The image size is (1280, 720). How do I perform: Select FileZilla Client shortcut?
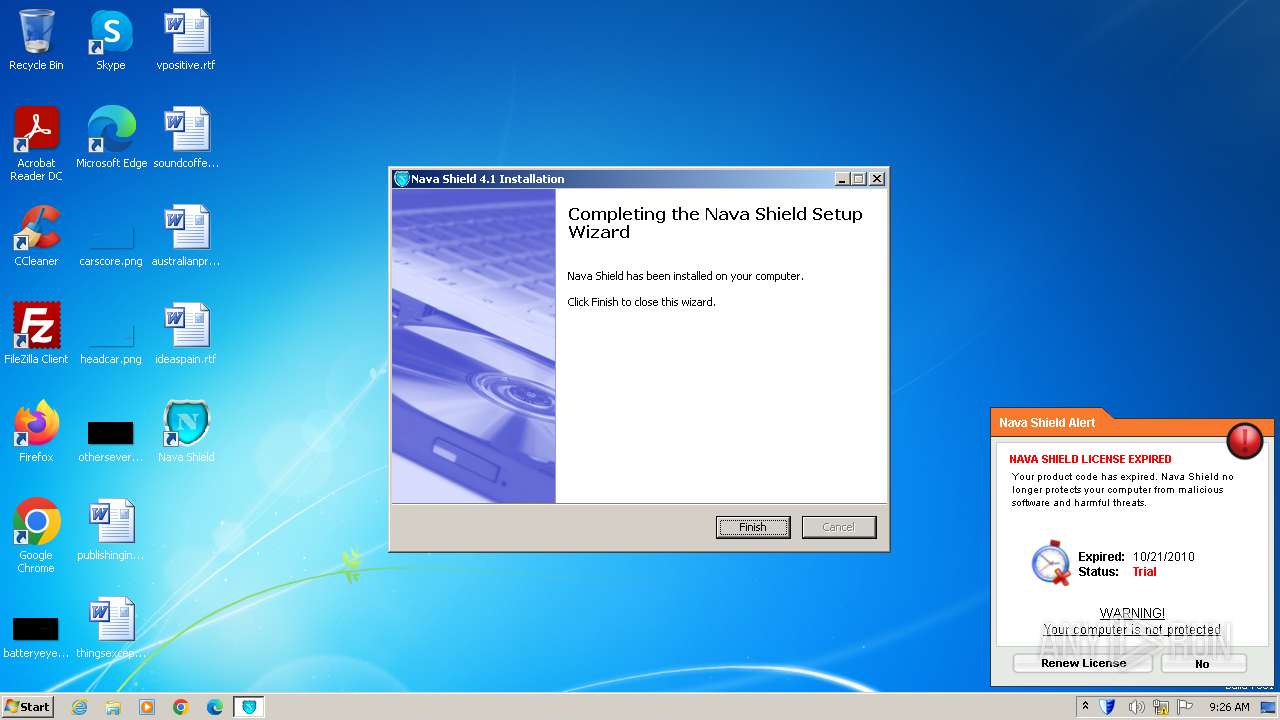[36, 334]
